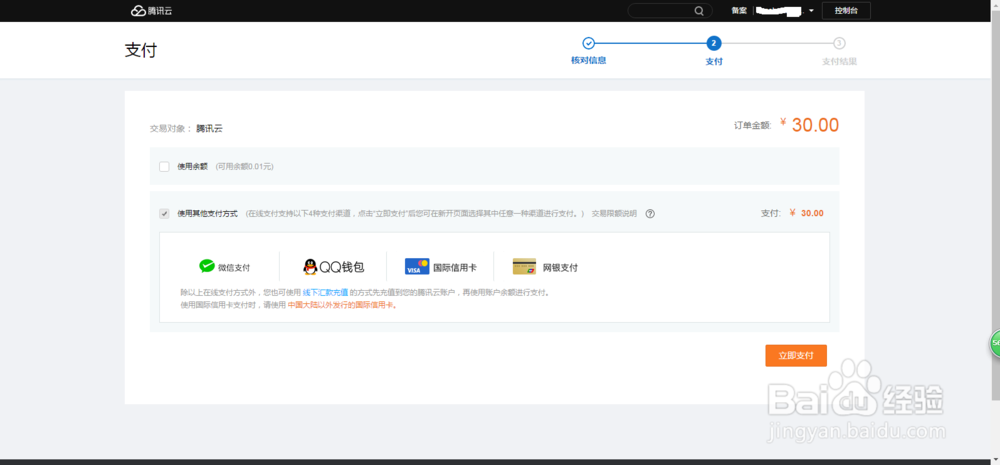The image size is (1000, 465).
Task: Select the 核对信息 step label
Action: [588, 61]
